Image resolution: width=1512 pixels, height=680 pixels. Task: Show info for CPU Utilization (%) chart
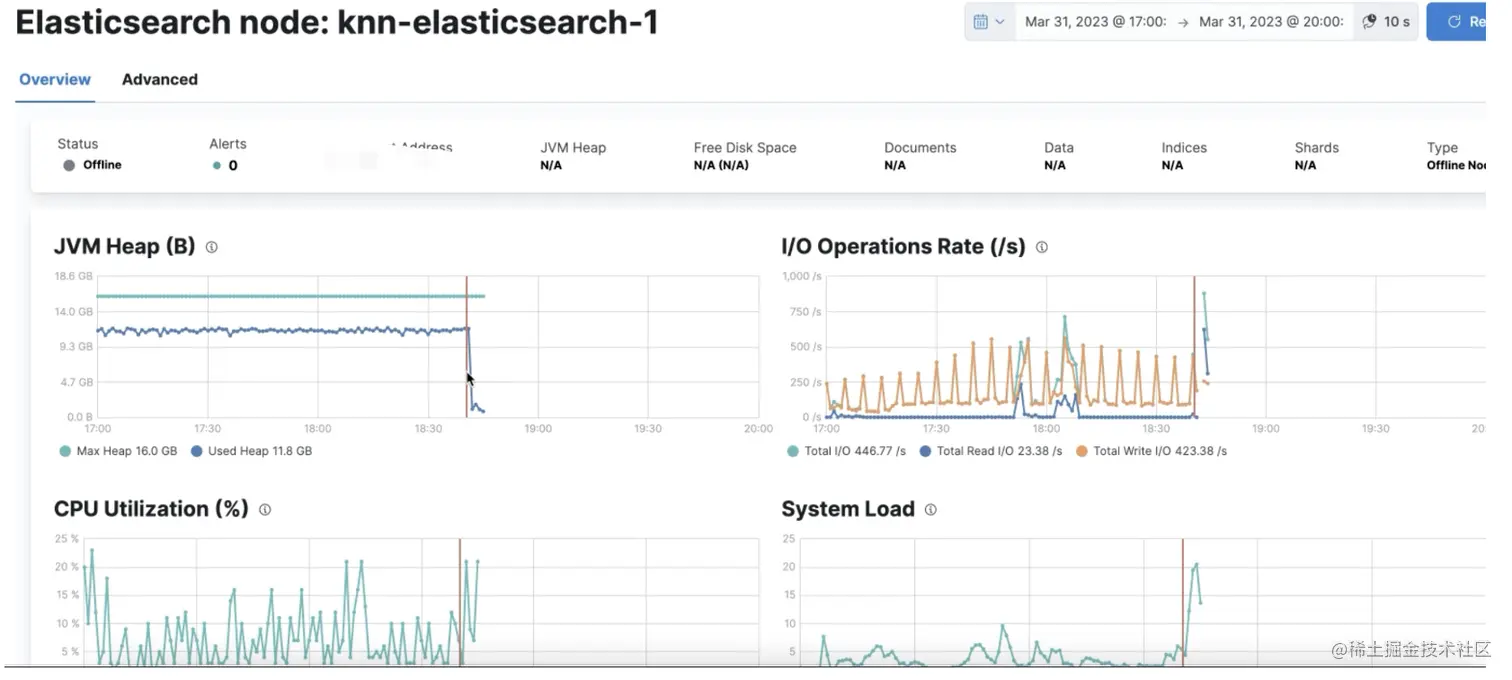click(264, 509)
